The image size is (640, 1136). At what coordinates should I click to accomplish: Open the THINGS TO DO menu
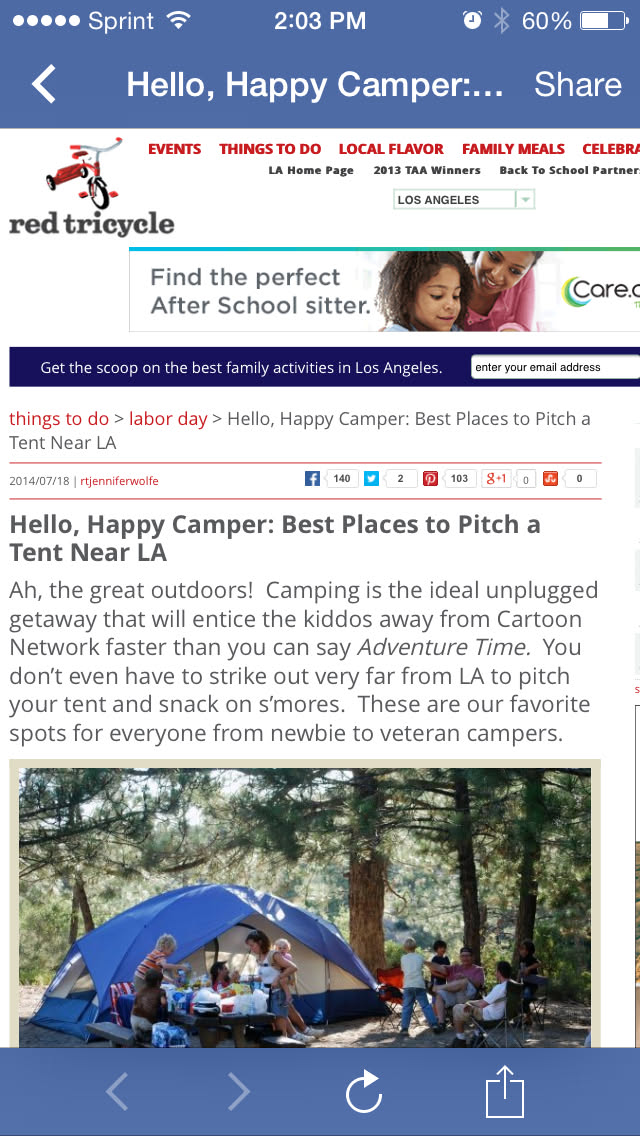tap(270, 149)
